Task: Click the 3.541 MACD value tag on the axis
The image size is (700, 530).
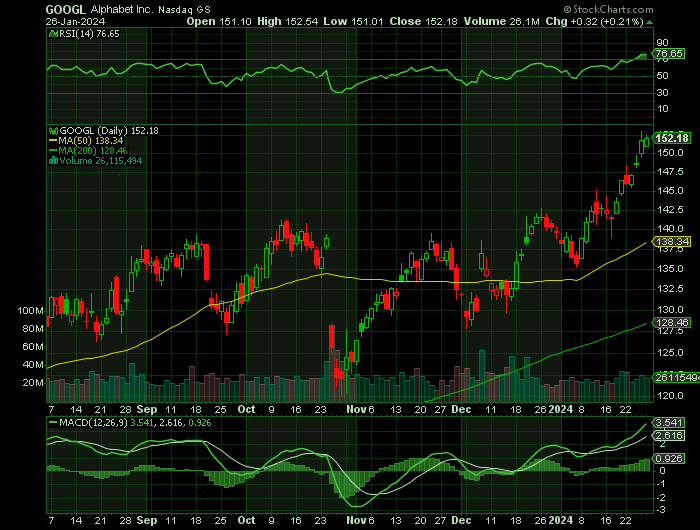Action: [x=669, y=422]
